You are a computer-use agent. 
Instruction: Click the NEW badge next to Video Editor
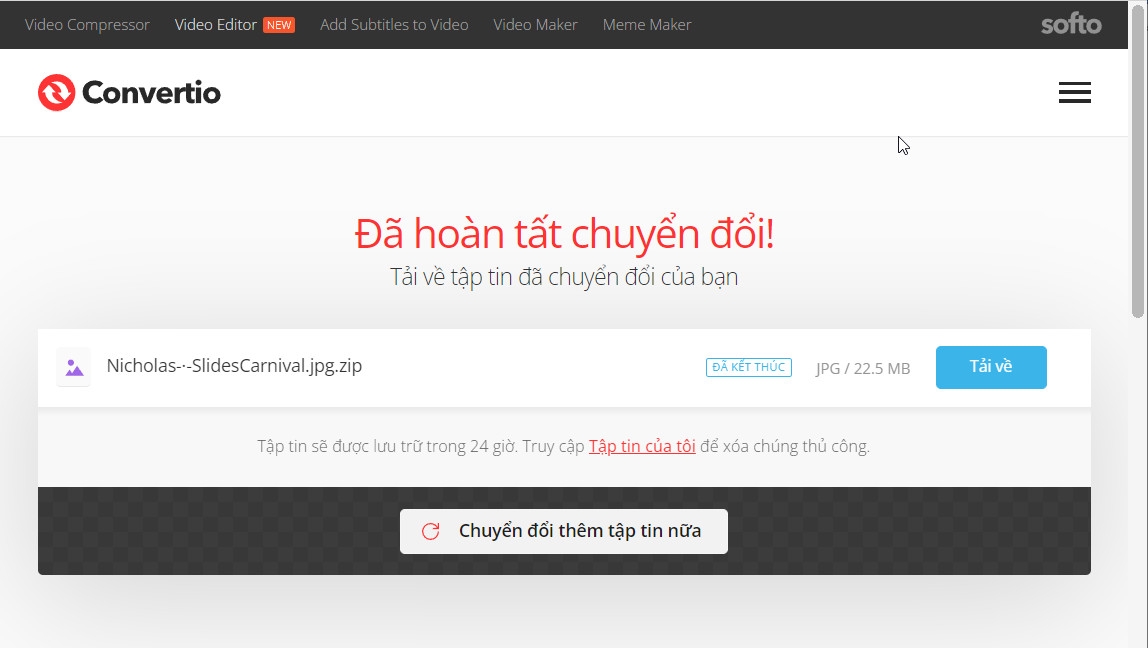[x=282, y=23]
